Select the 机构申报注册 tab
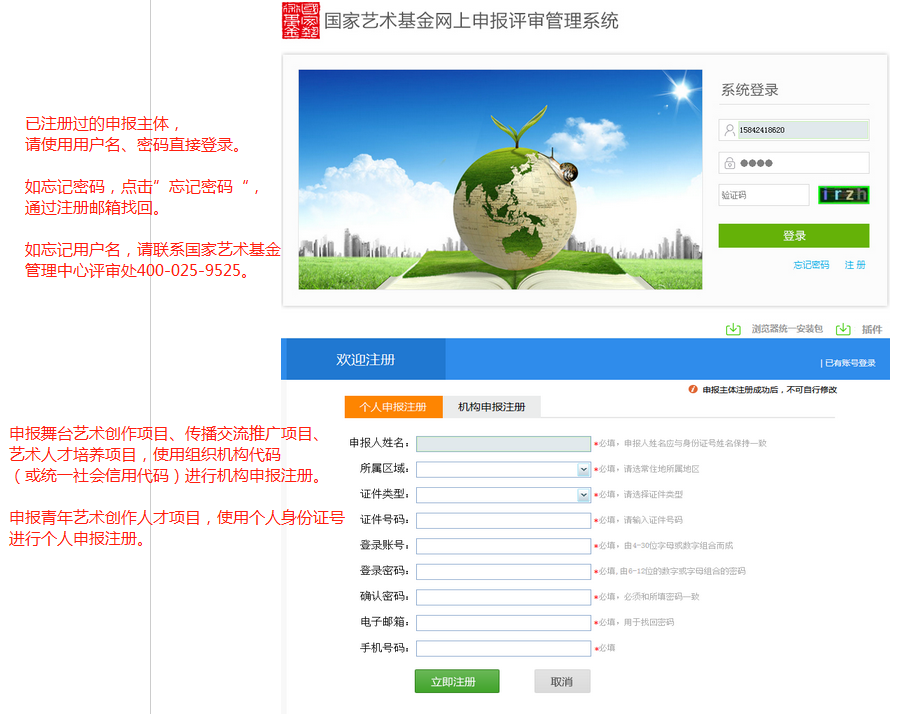The height and width of the screenshot is (714, 902). (491, 407)
